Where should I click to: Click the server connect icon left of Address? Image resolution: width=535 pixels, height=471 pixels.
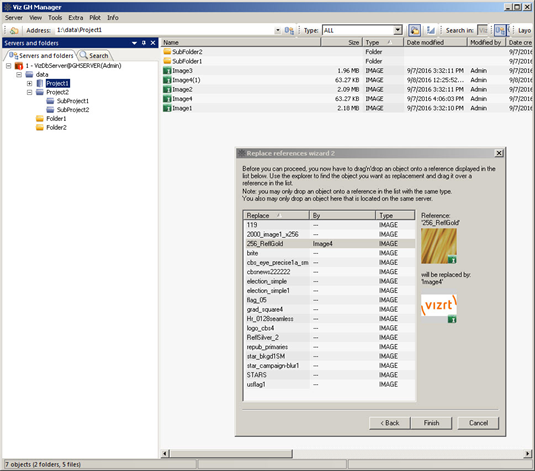(14, 30)
